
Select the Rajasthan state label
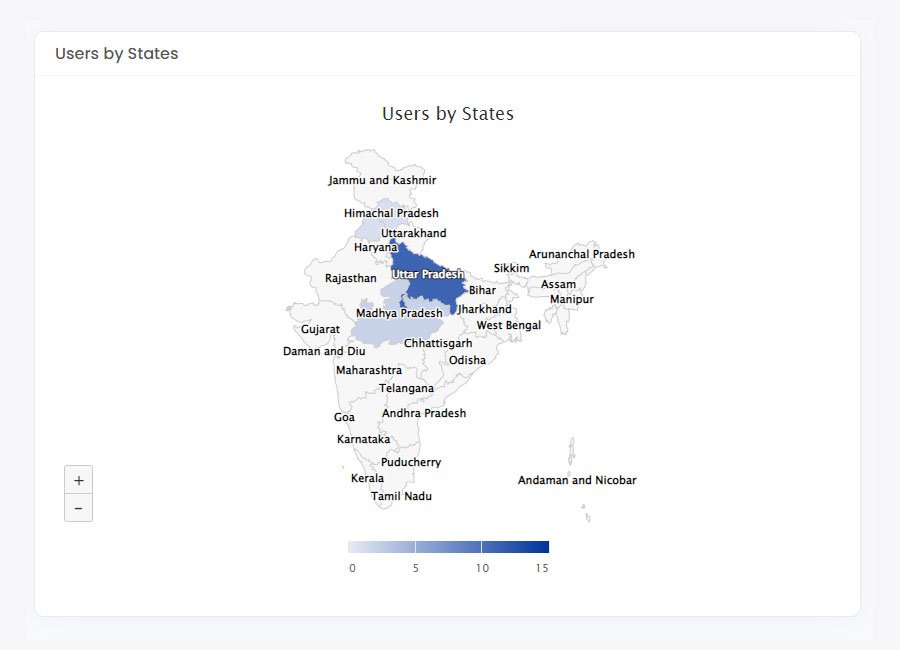coord(351,278)
